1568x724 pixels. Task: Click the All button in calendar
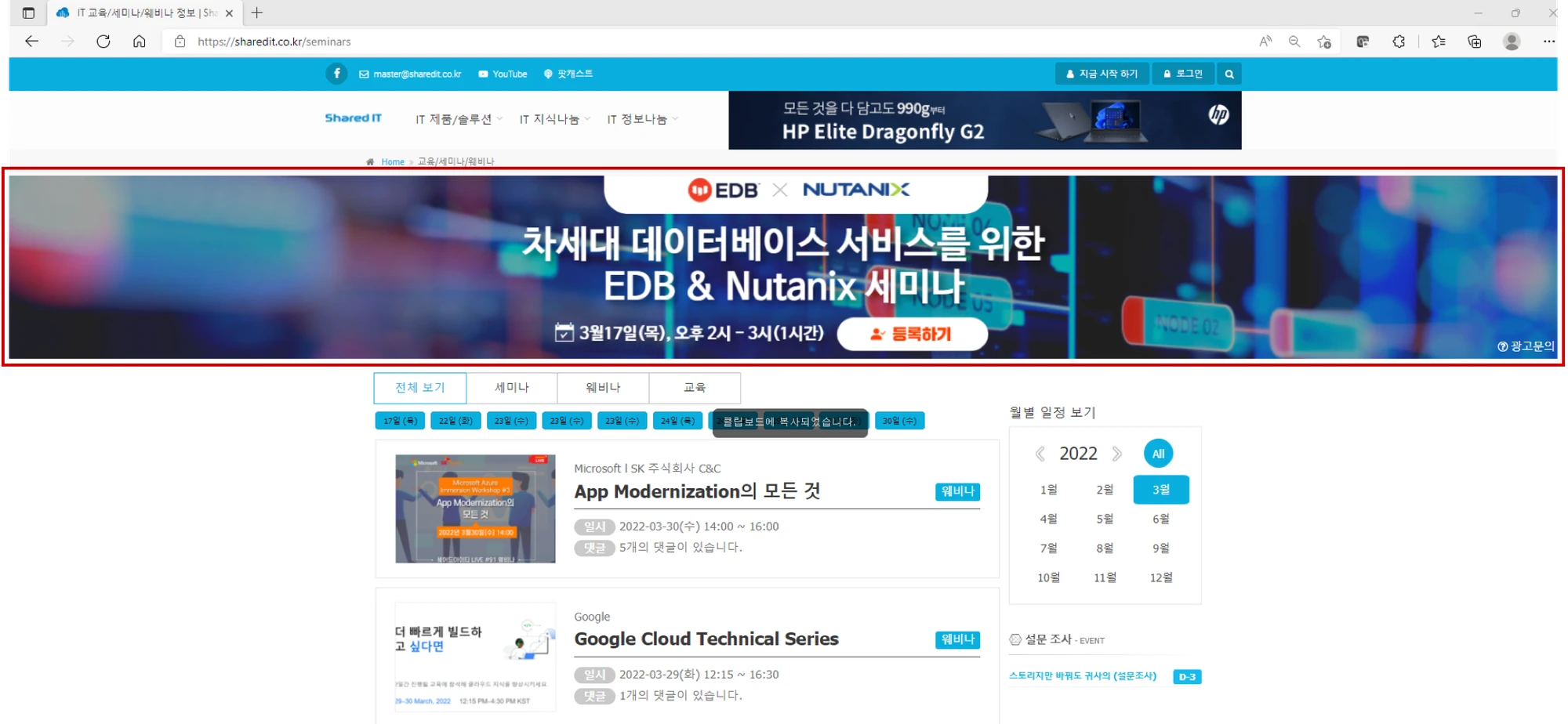1158,454
